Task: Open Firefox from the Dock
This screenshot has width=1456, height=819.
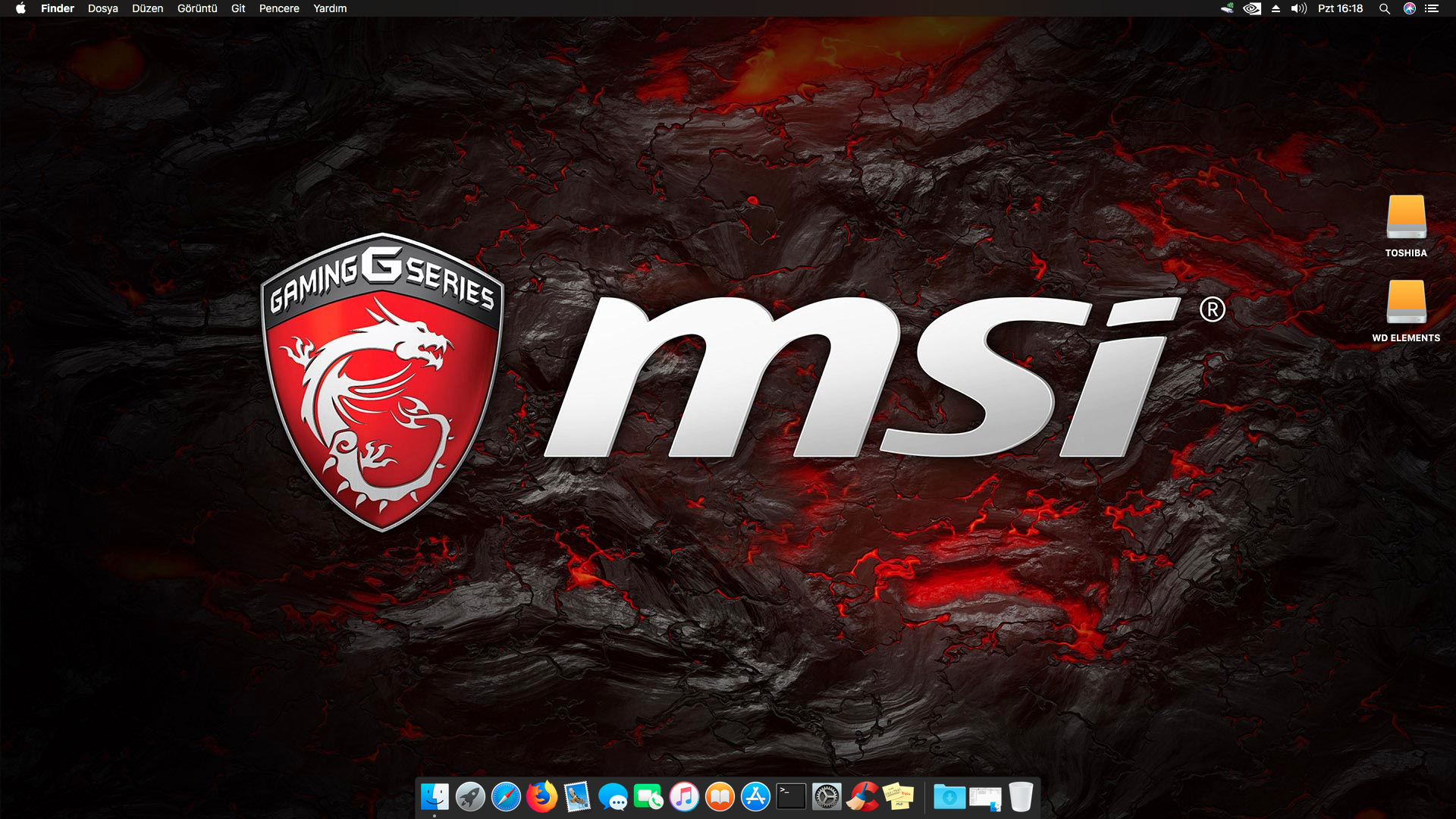Action: 541,797
